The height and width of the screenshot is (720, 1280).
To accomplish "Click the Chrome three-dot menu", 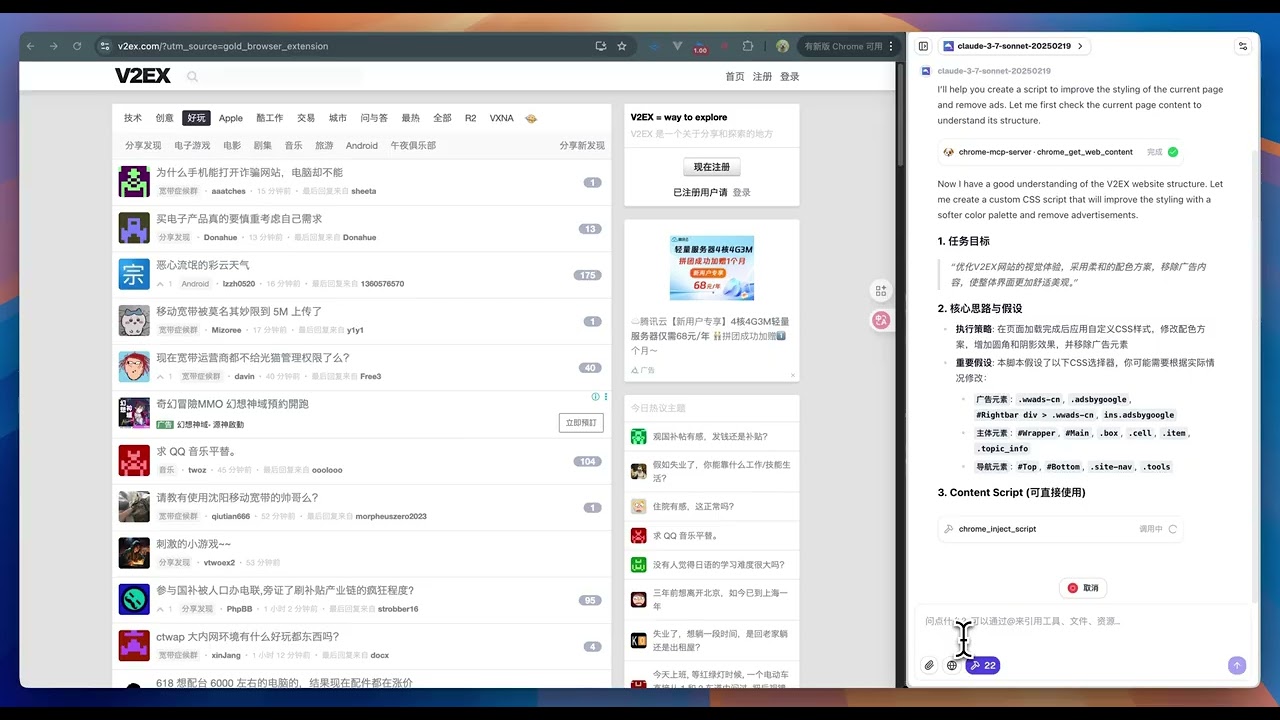I will point(891,46).
